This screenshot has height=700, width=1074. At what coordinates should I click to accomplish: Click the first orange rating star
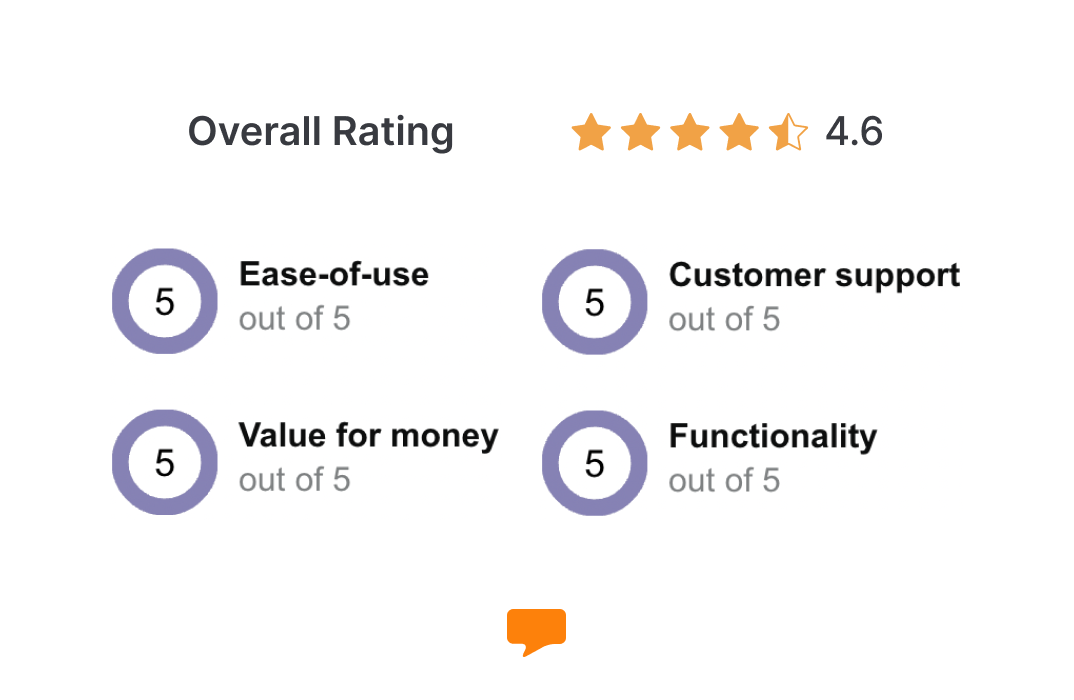tap(591, 132)
